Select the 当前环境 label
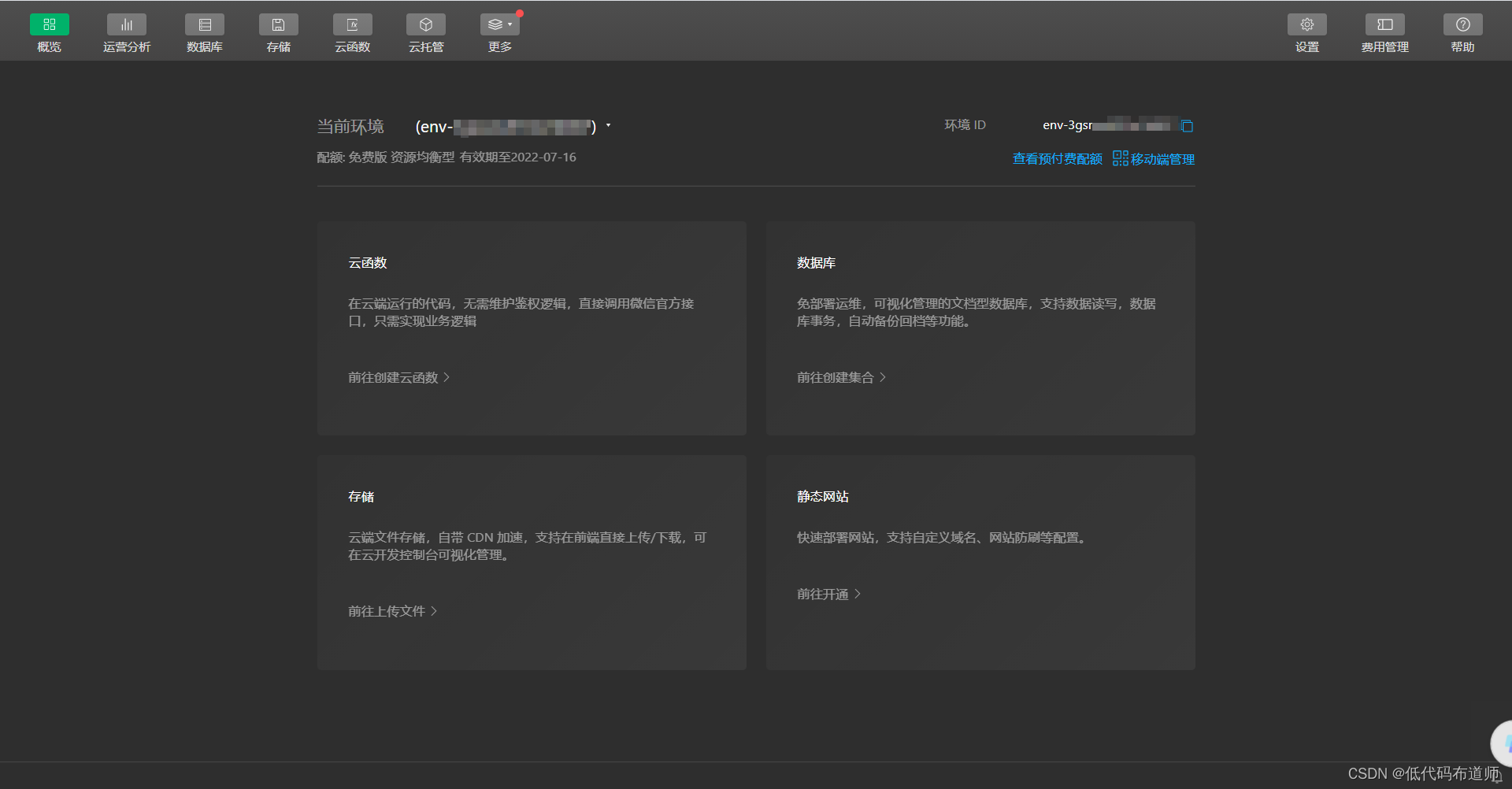Viewport: 1512px width, 789px height. pos(350,127)
